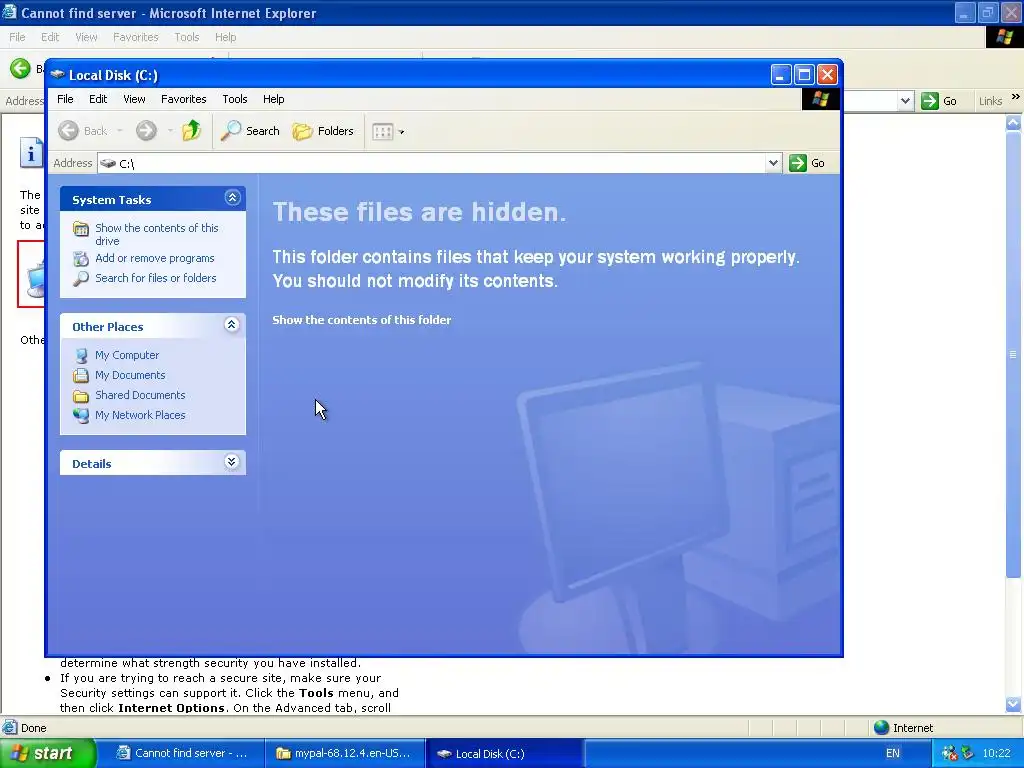Click the Start button

(x=48, y=753)
